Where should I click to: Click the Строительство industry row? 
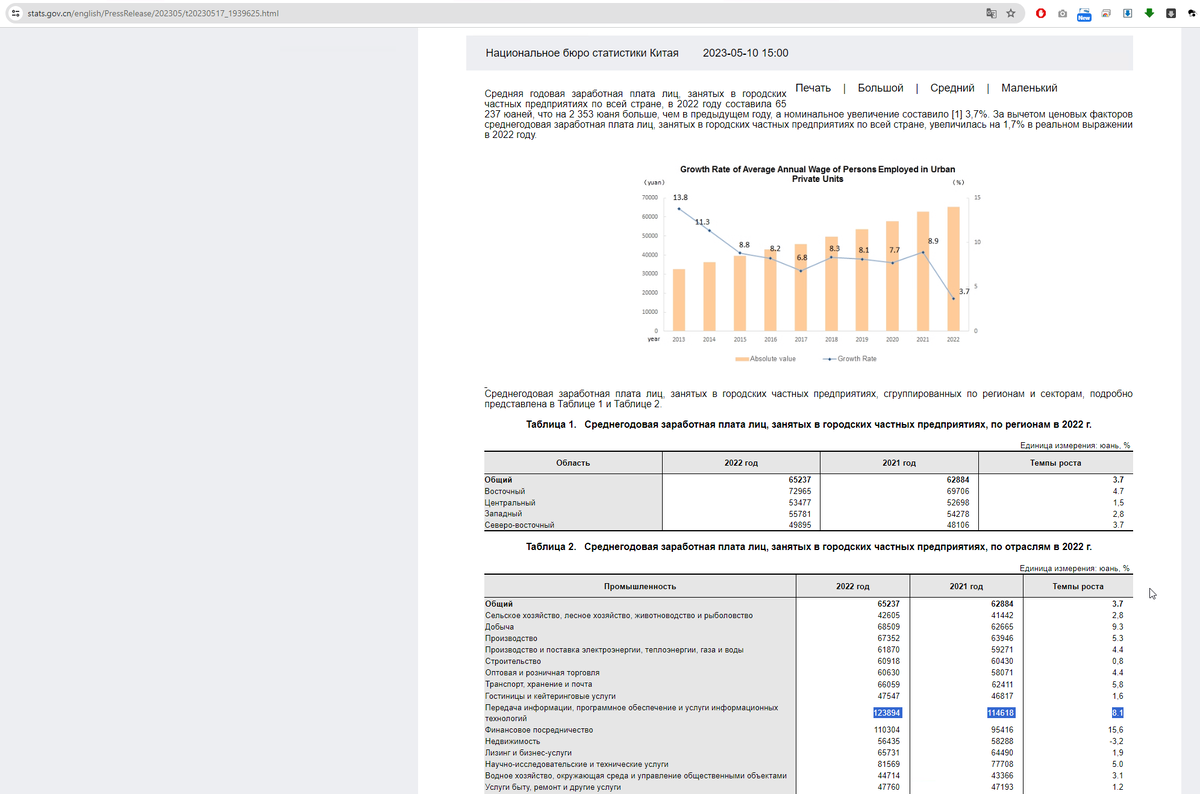pyautogui.click(x=513, y=661)
